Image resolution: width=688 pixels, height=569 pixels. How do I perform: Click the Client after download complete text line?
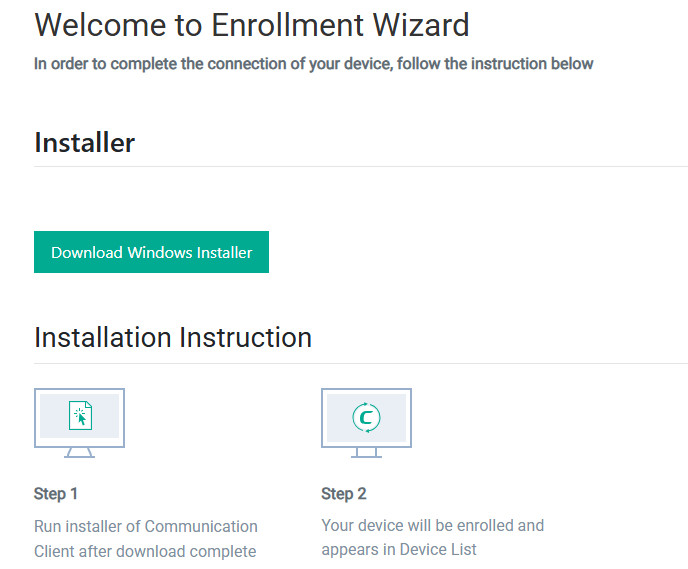click(x=145, y=551)
